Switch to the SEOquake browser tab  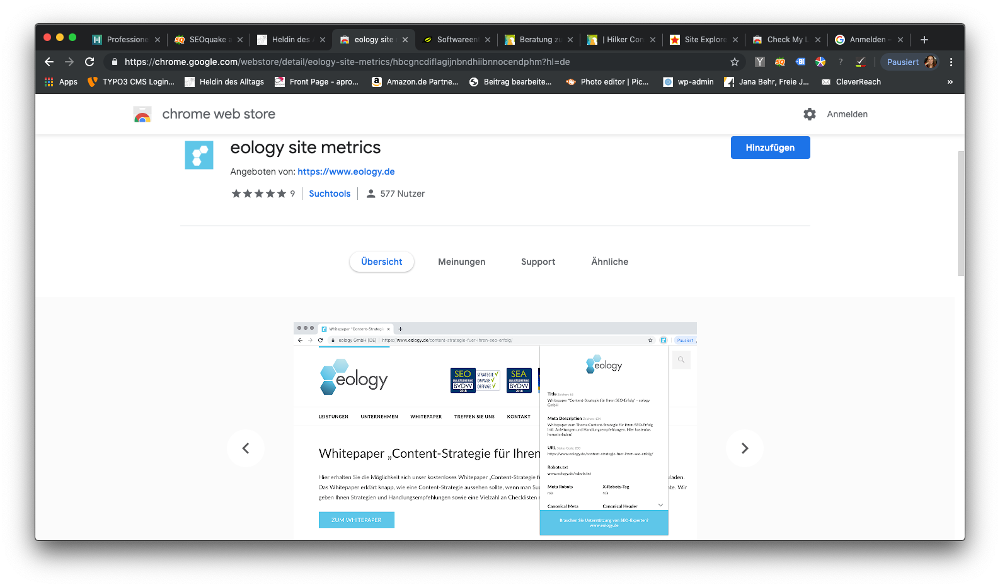209,40
